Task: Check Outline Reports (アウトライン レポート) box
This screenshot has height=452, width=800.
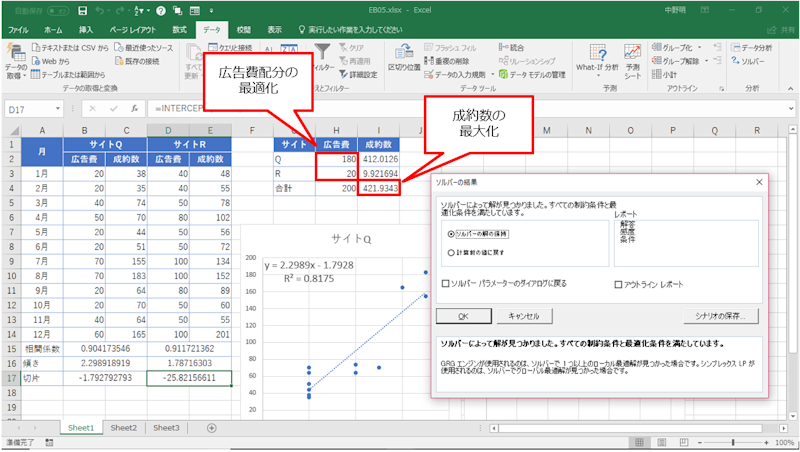Action: (618, 285)
